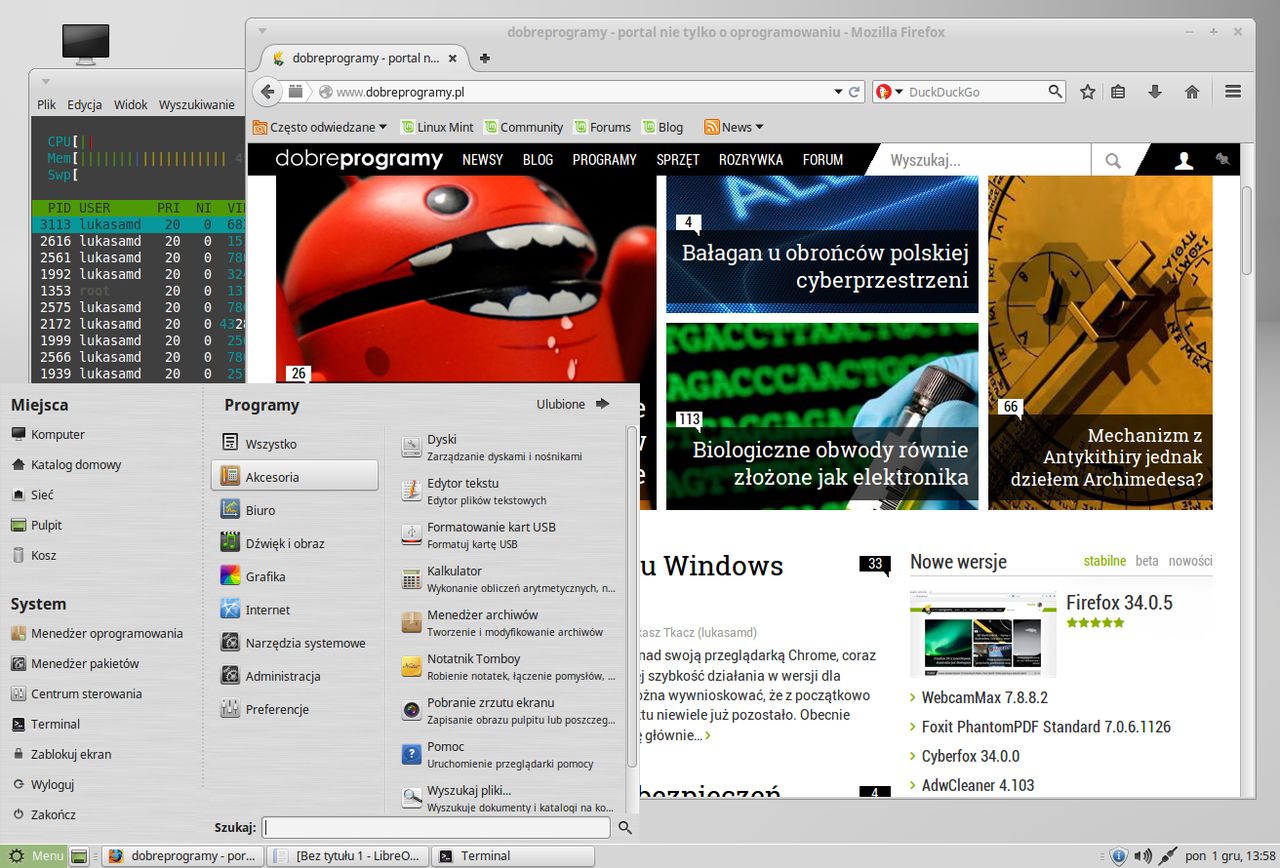1280x868 pixels.
Task: Select the Internet category
Action: click(x=295, y=610)
